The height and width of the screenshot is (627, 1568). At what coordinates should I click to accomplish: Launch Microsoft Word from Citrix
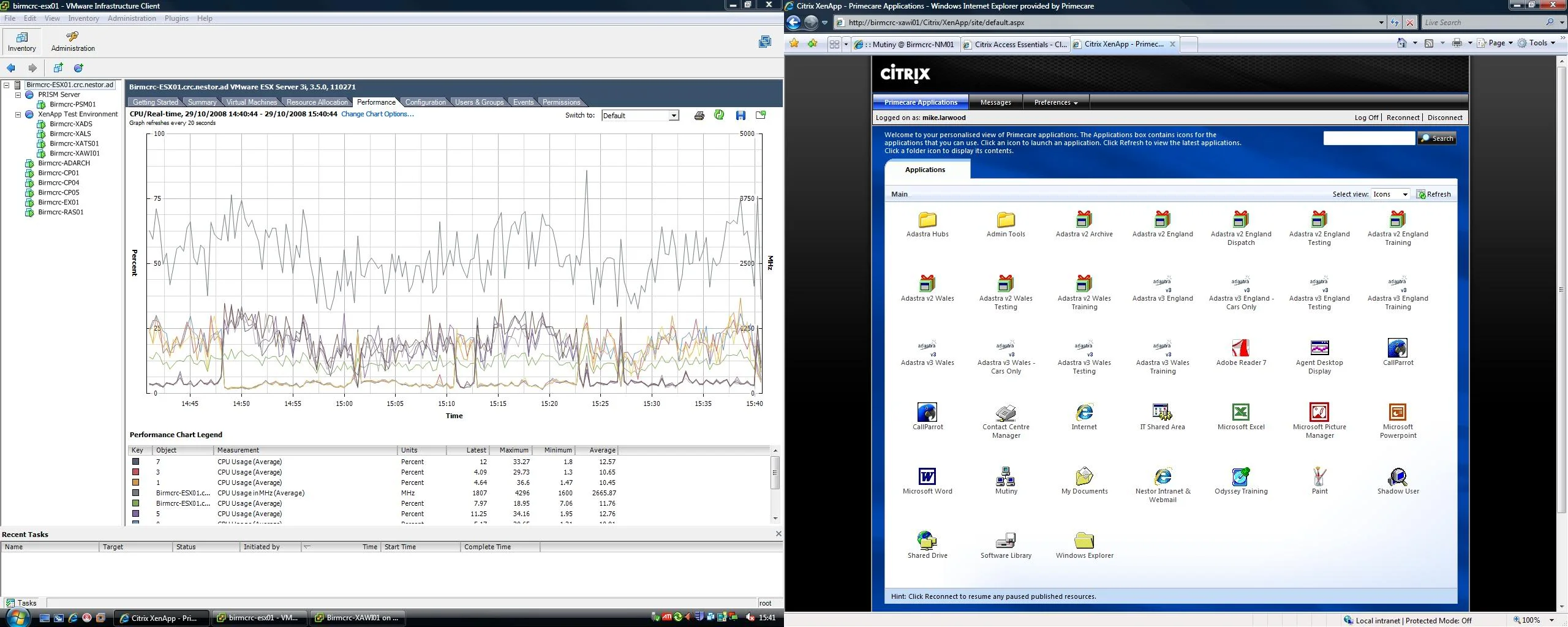point(927,481)
